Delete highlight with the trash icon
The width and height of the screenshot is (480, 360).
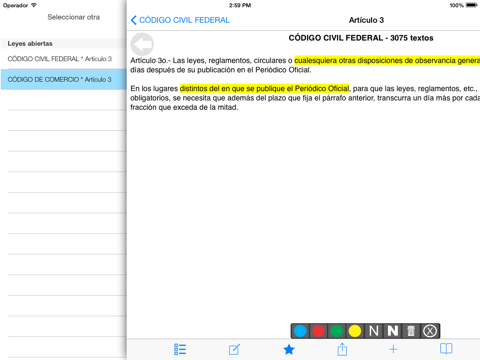411,331
